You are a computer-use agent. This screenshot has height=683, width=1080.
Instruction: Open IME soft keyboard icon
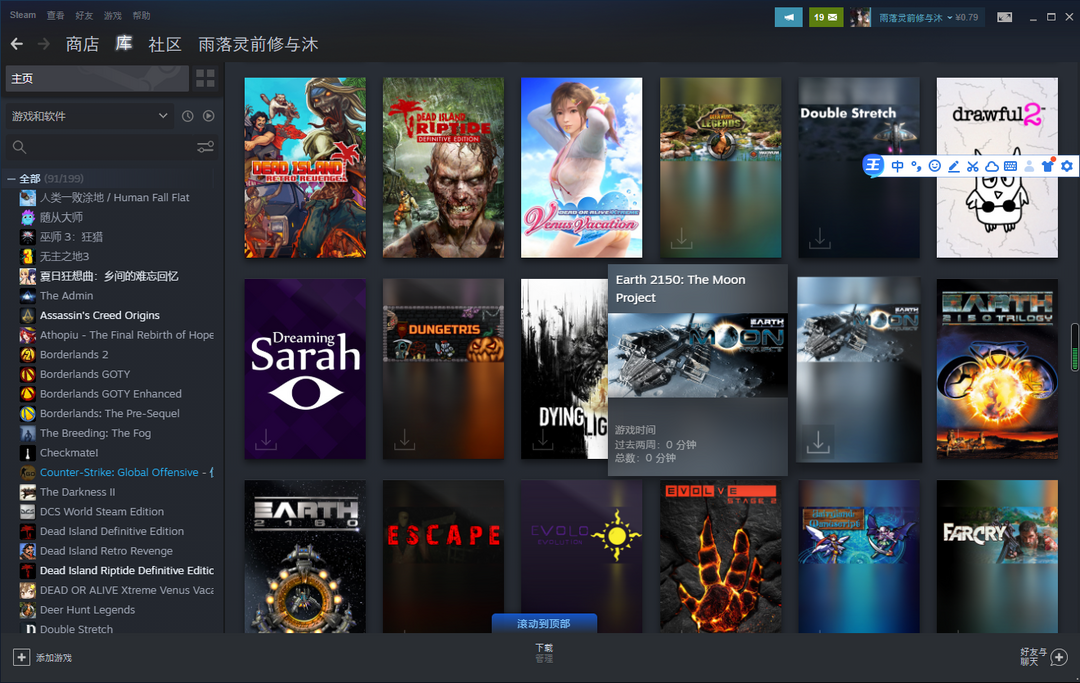[1010, 166]
